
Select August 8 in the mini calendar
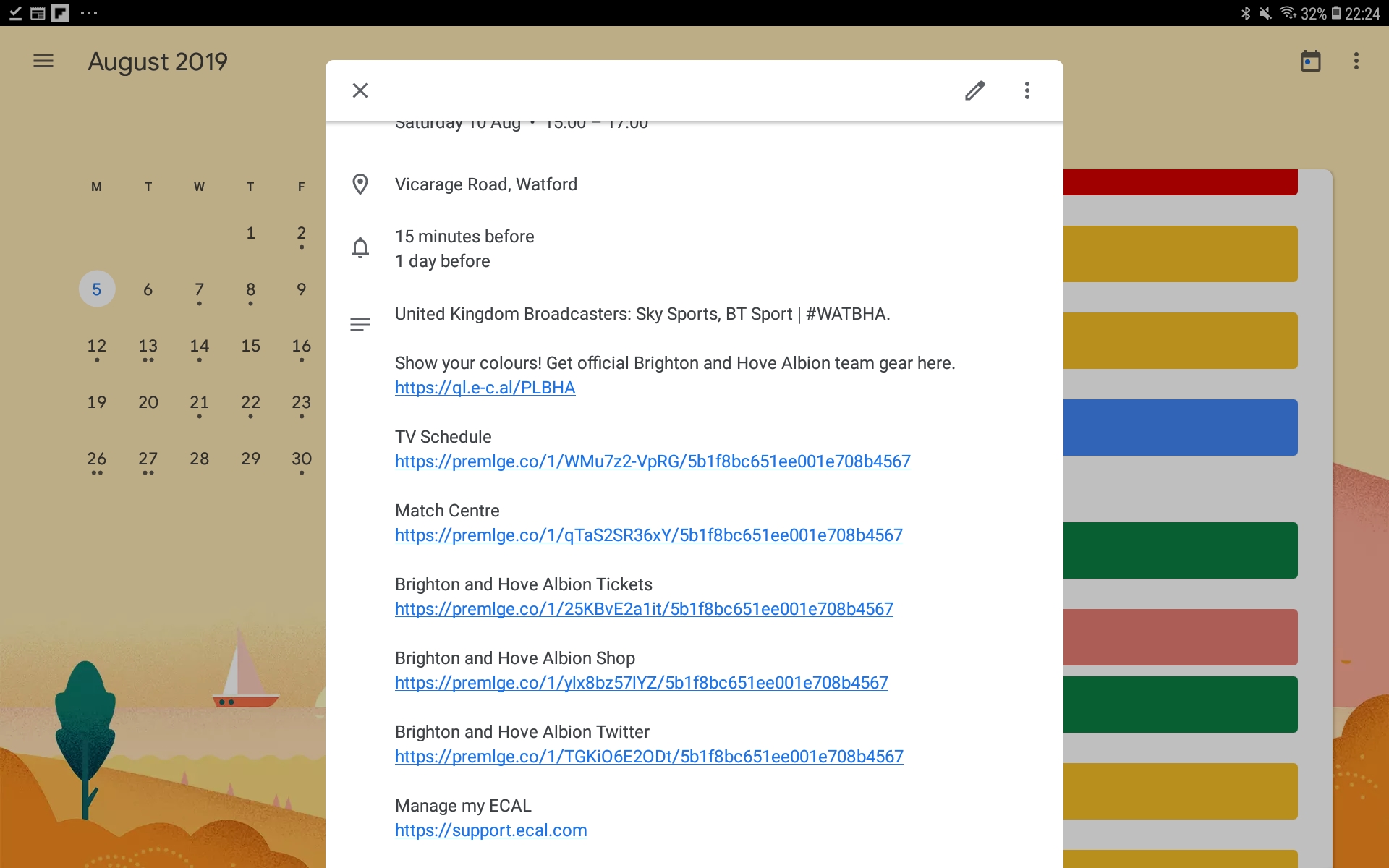(250, 289)
